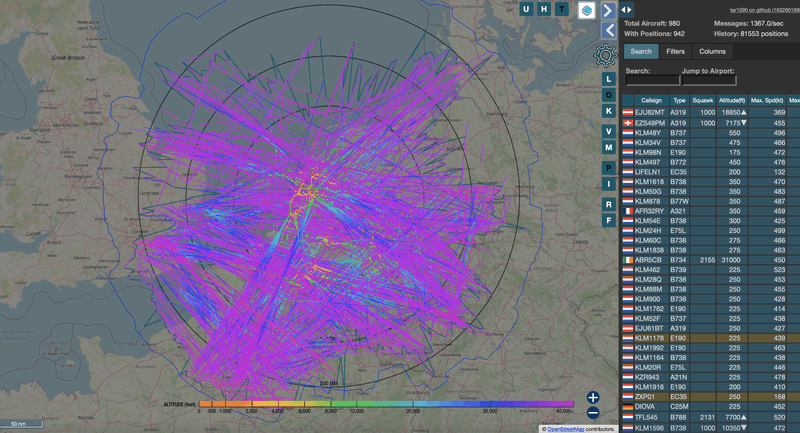Screen dimensions: 800x433
Task: Select aircraft row EZS49PM
Action: [711, 123]
